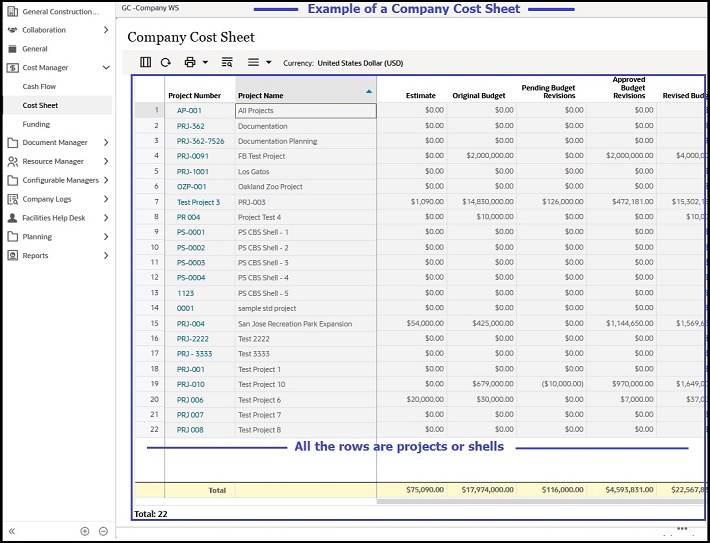Select the $17,974,000.00 total cell
Image resolution: width=710 pixels, height=543 pixels.
pyautogui.click(x=482, y=490)
